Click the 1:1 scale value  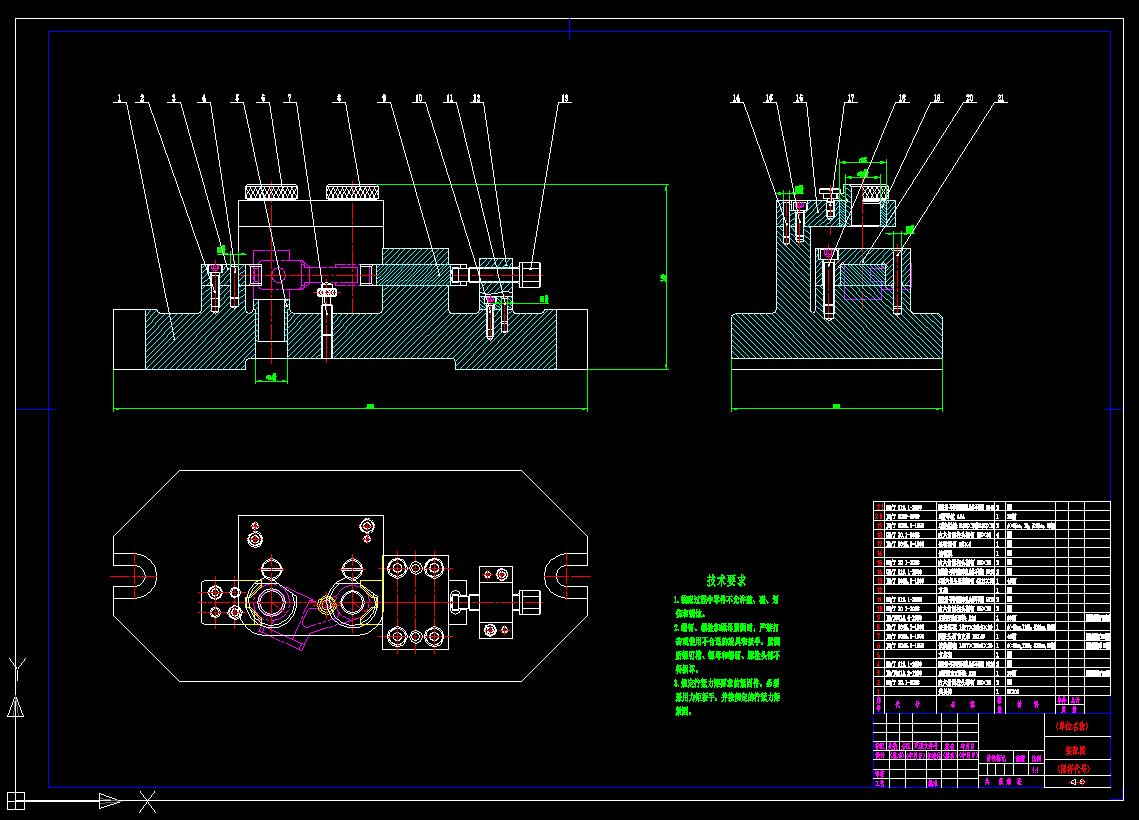[x=1036, y=769]
